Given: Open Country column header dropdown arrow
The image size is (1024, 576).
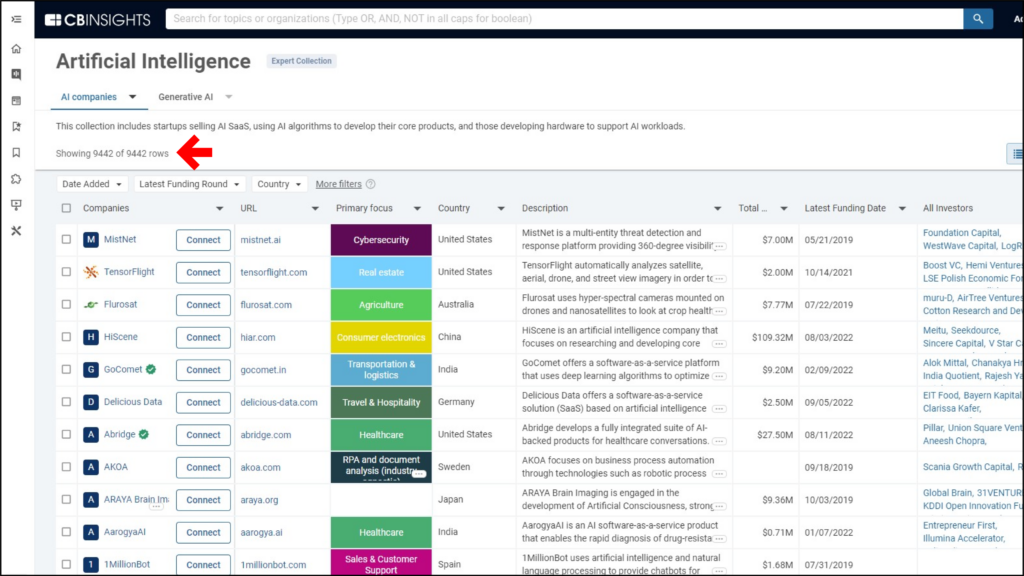Looking at the screenshot, I should click(501, 208).
